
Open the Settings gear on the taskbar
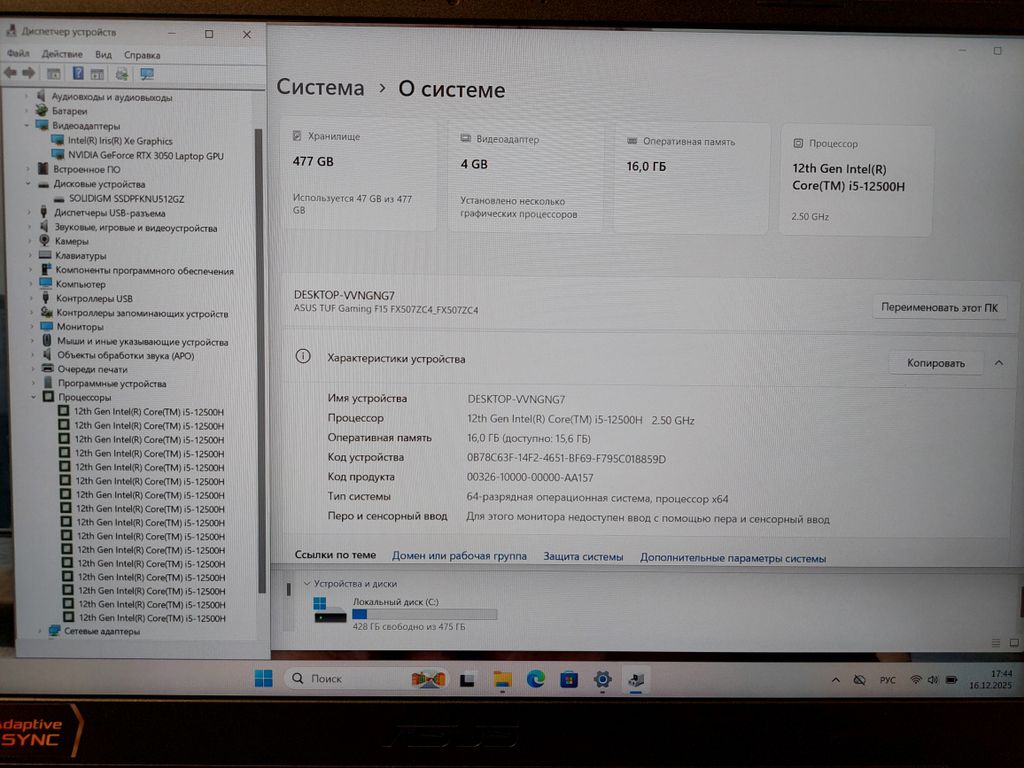click(602, 679)
